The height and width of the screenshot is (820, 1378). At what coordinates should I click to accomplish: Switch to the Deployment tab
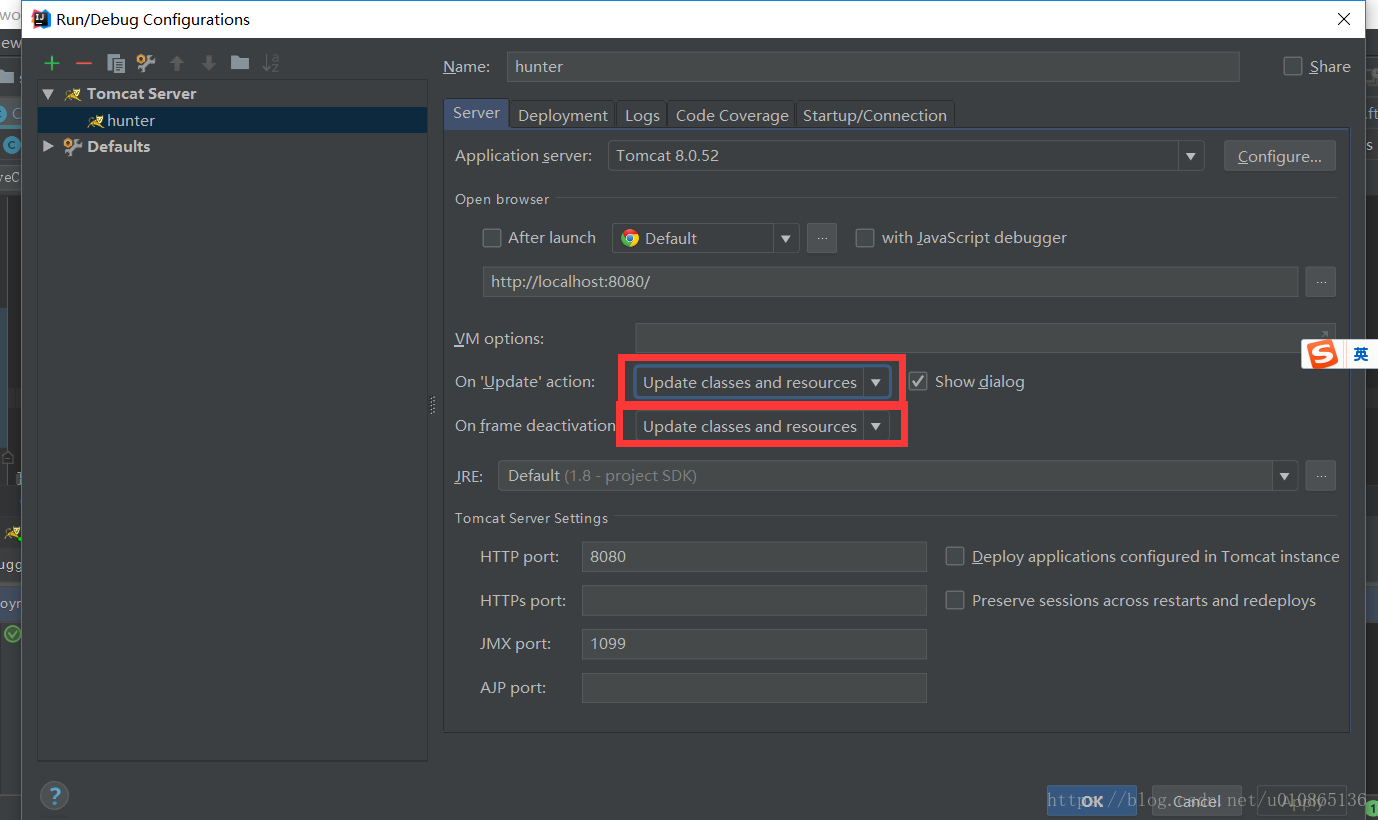(563, 115)
